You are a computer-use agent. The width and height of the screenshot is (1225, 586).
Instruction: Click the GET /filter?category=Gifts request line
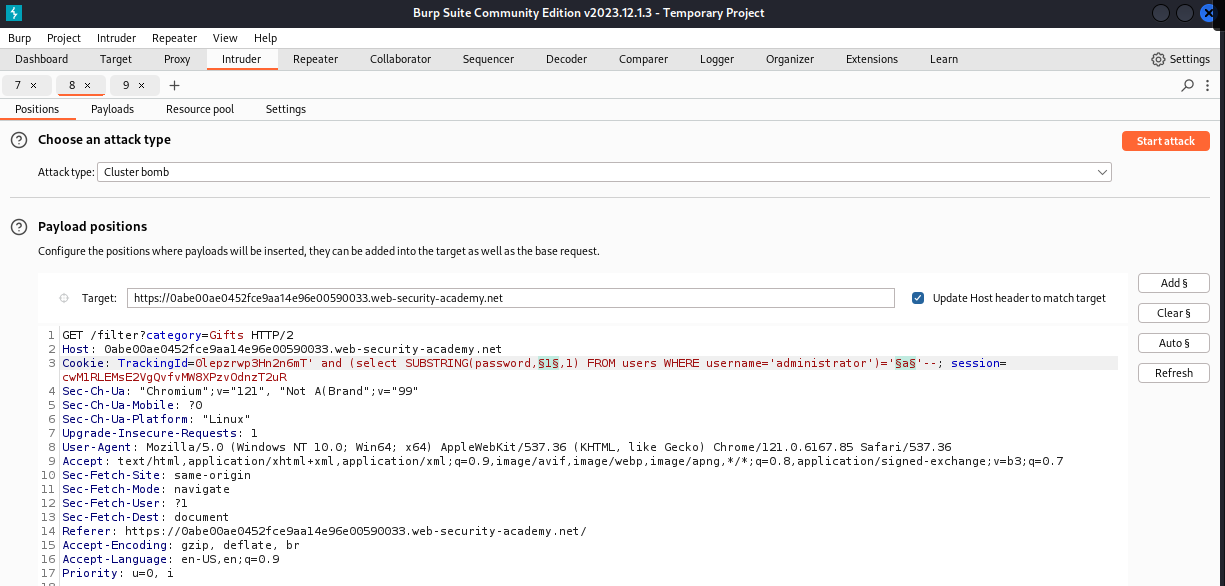point(179,335)
